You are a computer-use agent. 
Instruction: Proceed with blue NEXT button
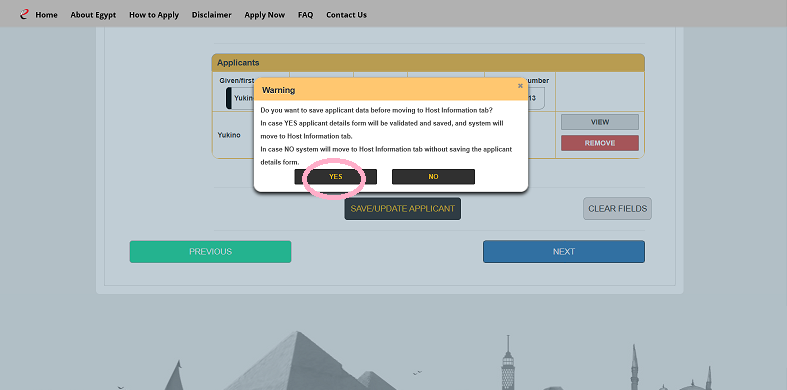coord(564,251)
